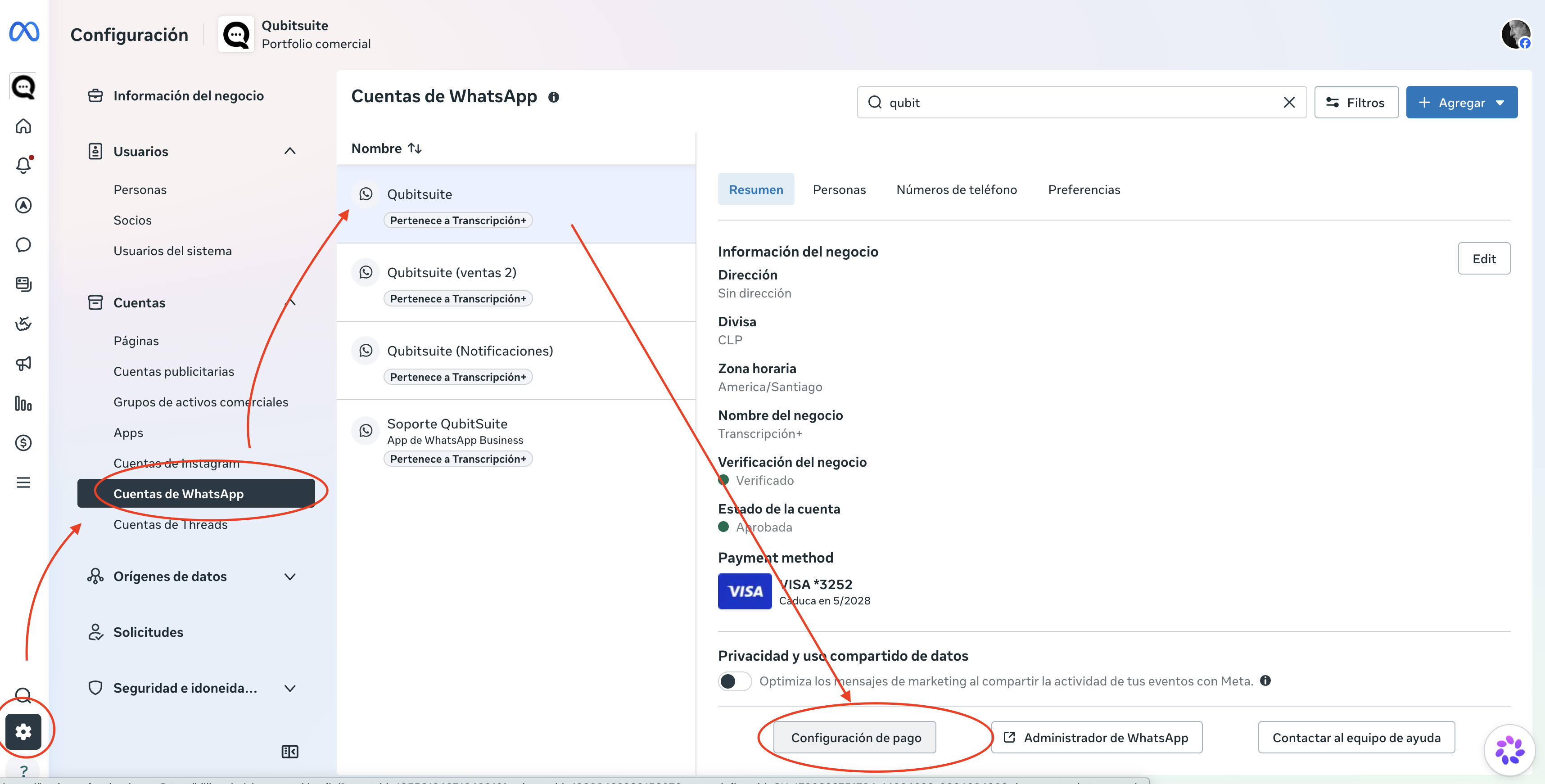Open the dollar billing icon
This screenshot has width=1545, height=784.
pos(23,443)
